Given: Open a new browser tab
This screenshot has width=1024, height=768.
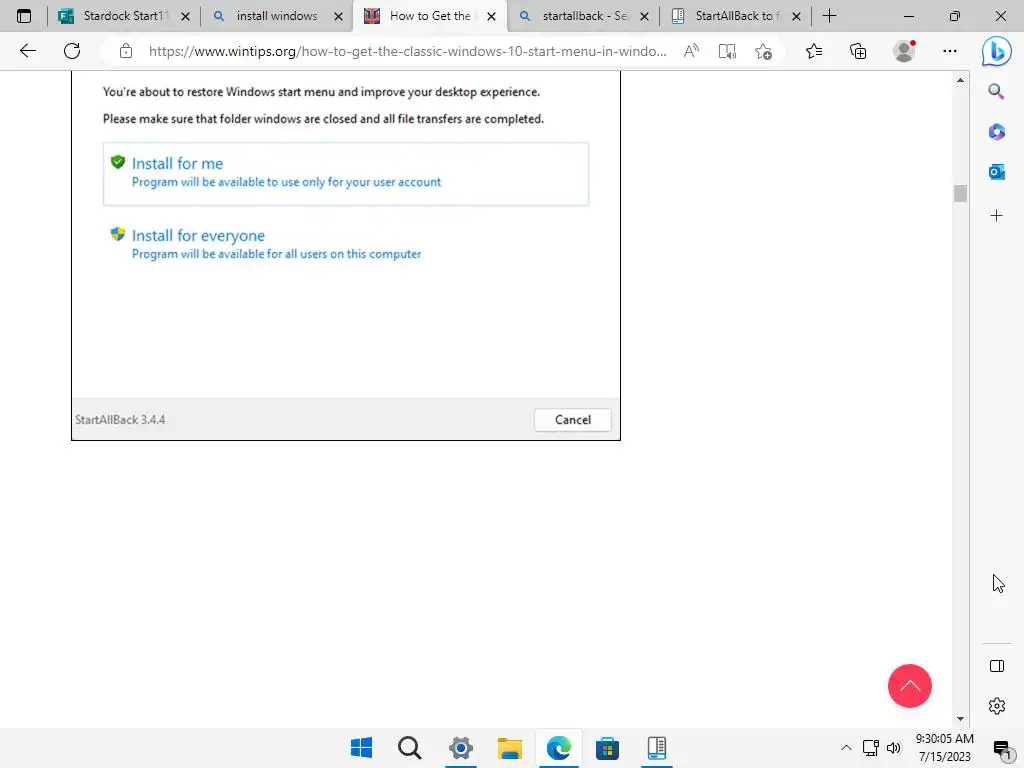Looking at the screenshot, I should (x=829, y=16).
